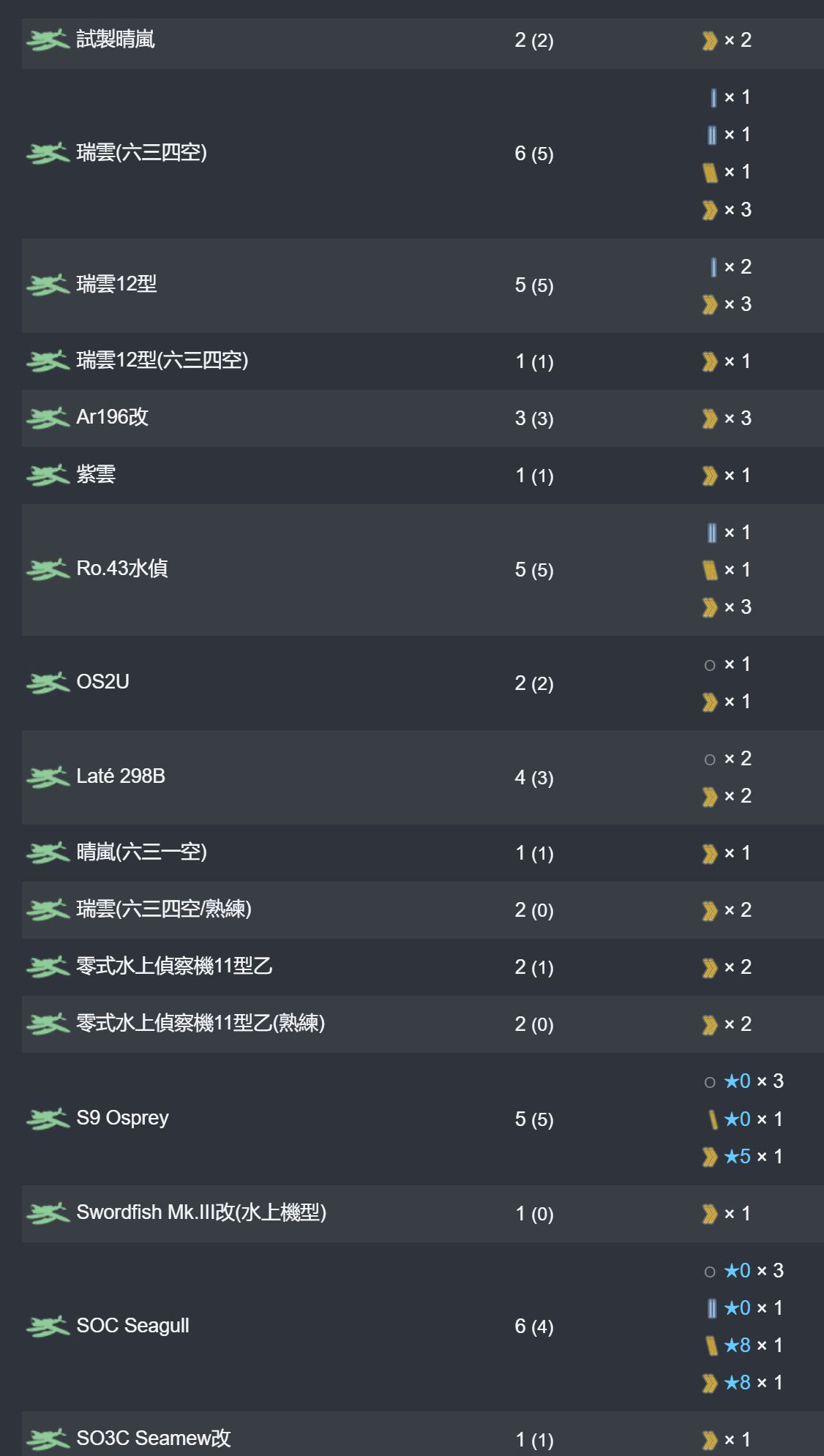
Task: Click the seaplane icon beside Ro.43水偵
Action: (x=48, y=569)
